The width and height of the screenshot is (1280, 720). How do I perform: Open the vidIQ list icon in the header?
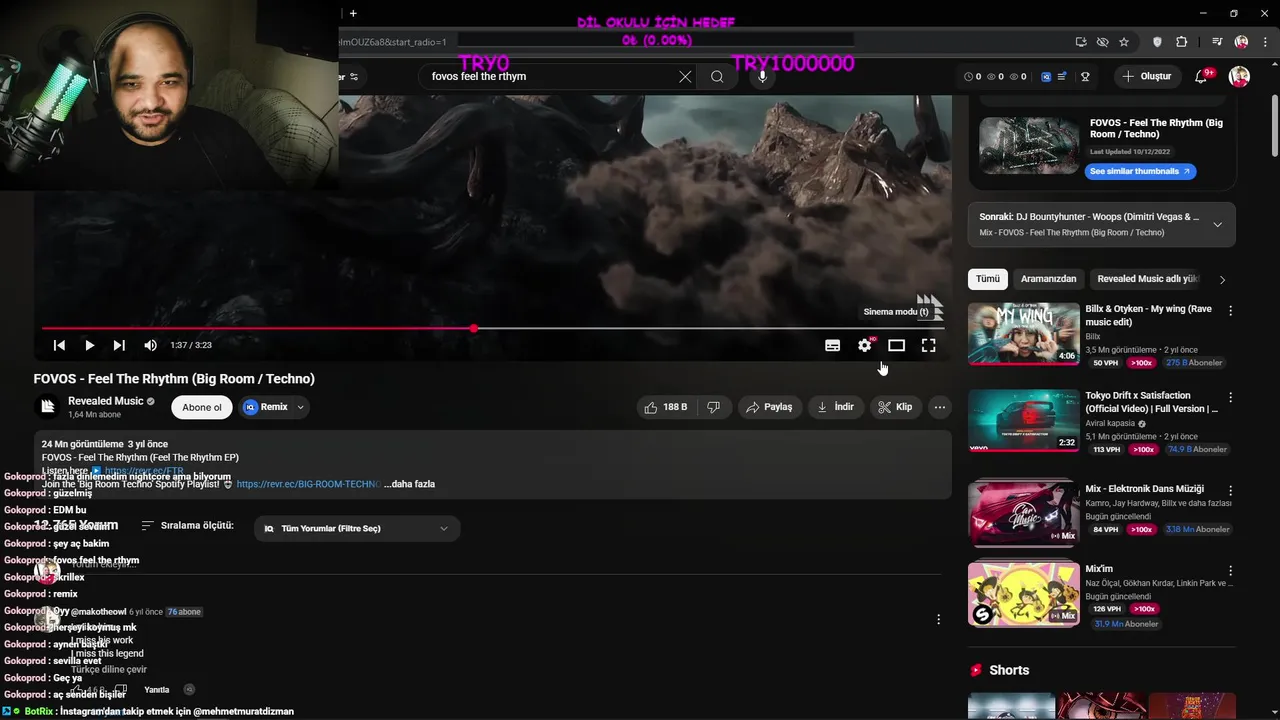(x=1062, y=76)
